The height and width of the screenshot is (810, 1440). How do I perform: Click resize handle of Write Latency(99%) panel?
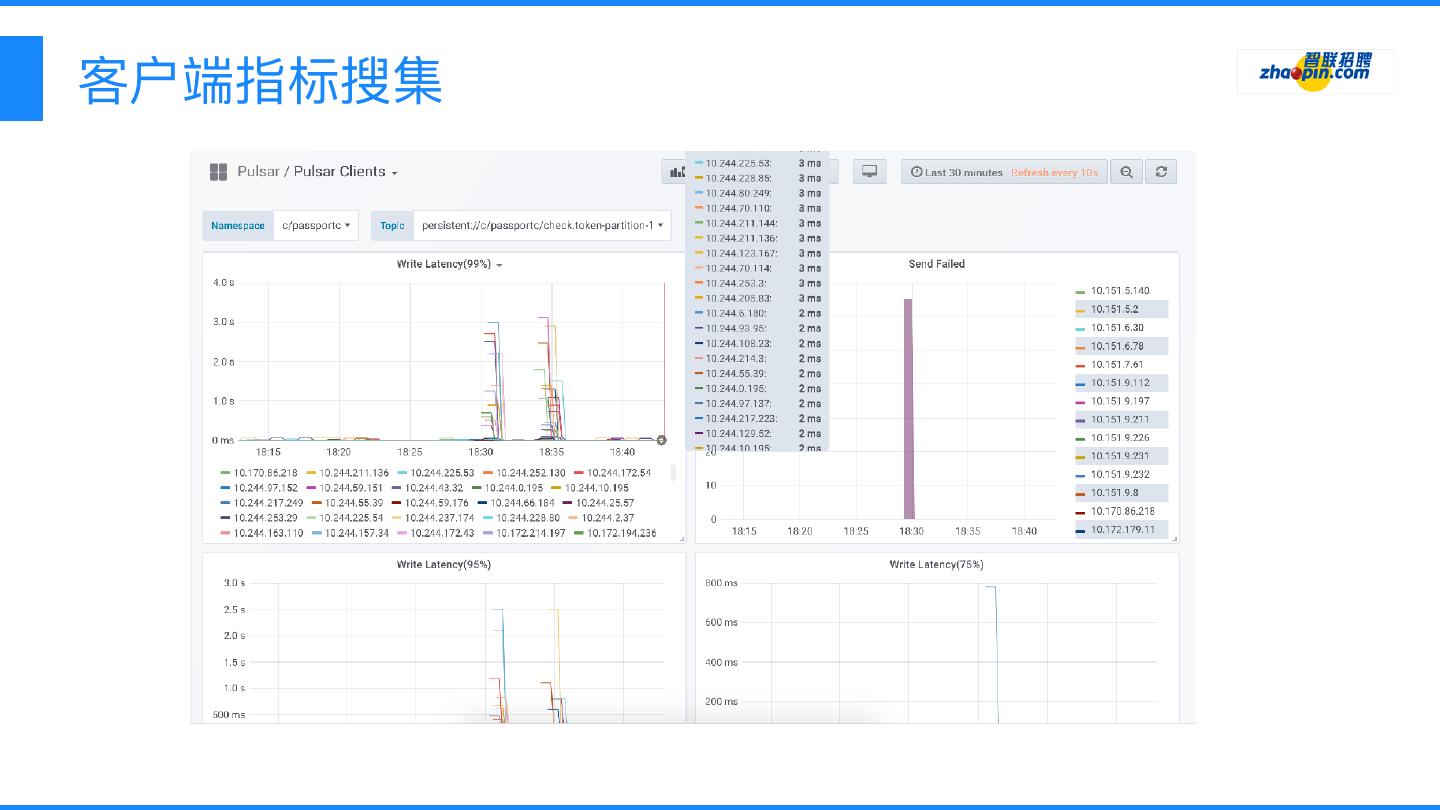(682, 539)
